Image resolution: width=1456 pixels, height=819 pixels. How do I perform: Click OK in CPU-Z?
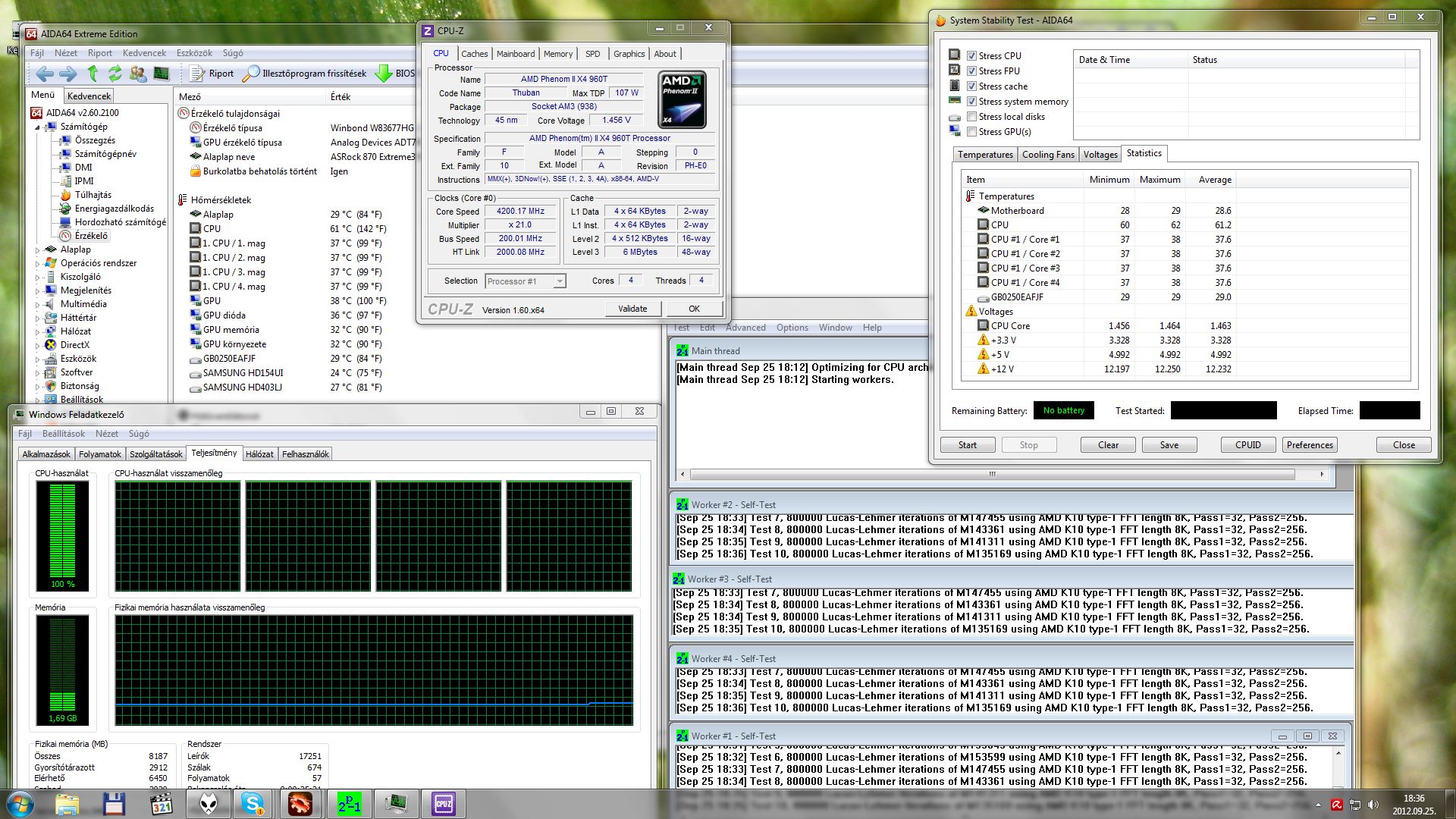694,309
